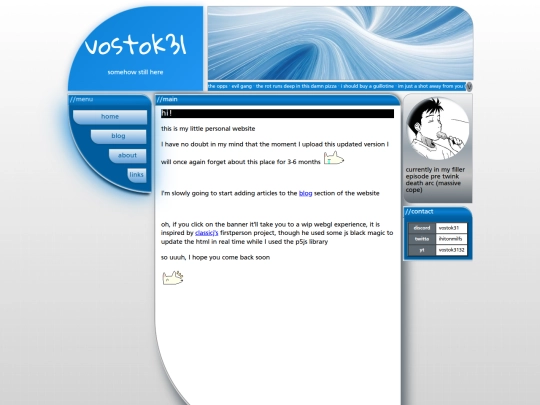540x405 pixels.
Task: Click the twitter label cell
Action: pyautogui.click(x=422, y=239)
